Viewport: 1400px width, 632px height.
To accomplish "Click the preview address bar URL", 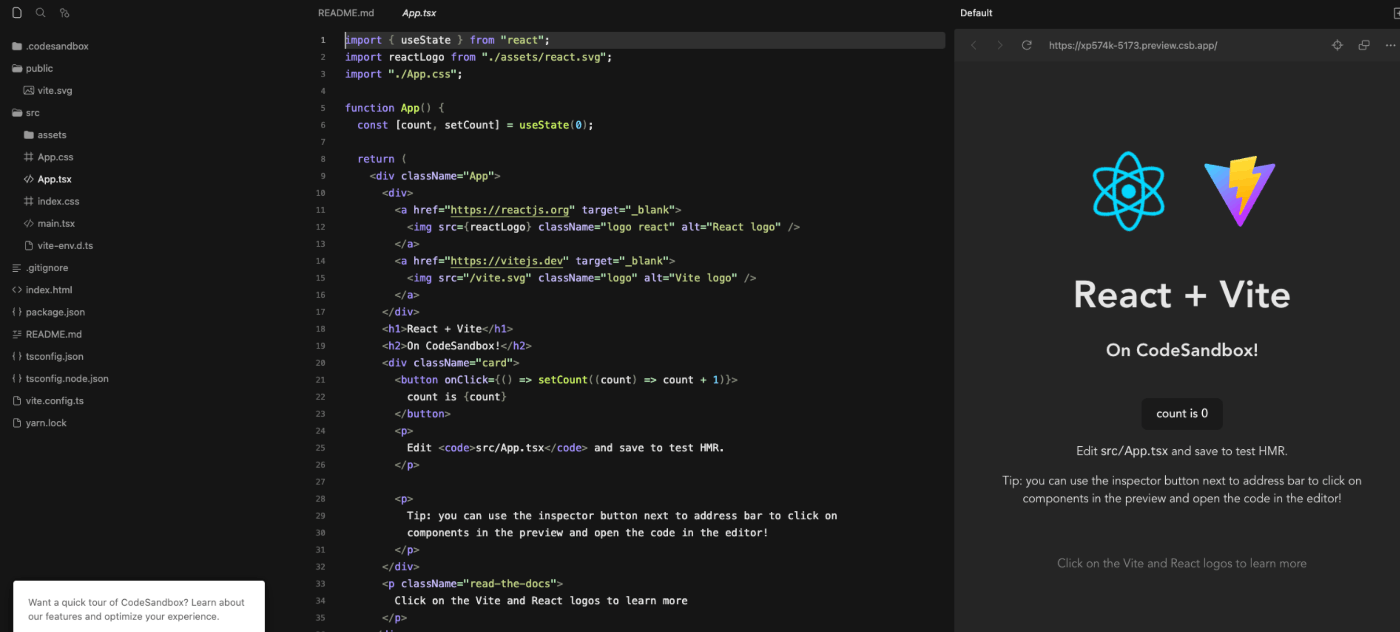I will click(1131, 45).
